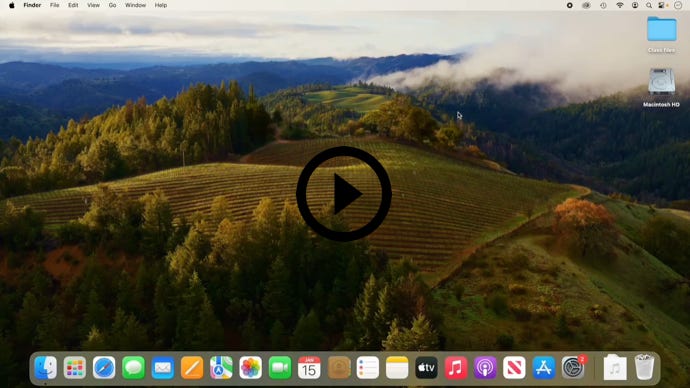Open Spotlight search in the menu bar
This screenshot has height=388, width=690.
[649, 5]
